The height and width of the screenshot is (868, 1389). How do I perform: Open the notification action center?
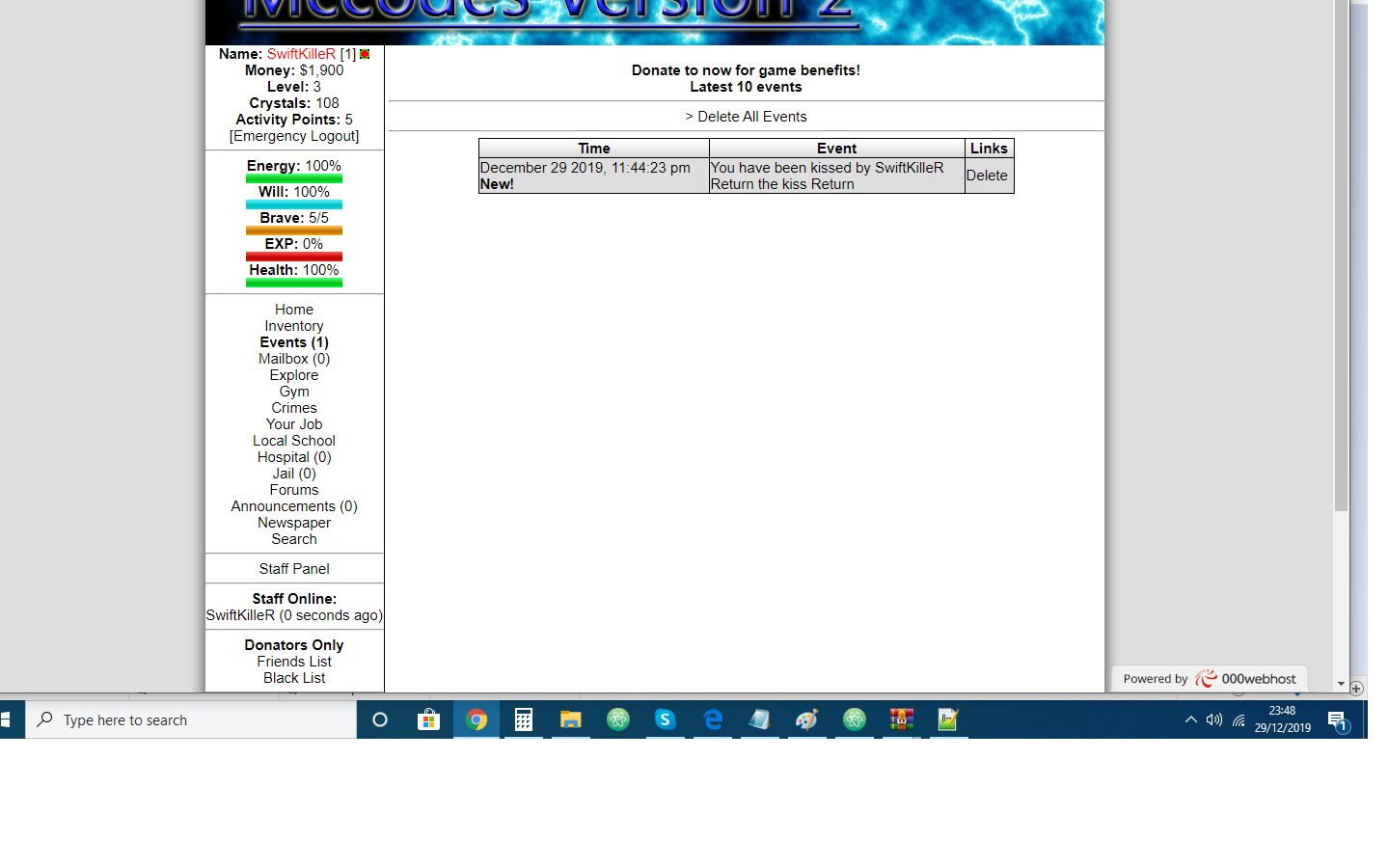pyautogui.click(x=1337, y=719)
